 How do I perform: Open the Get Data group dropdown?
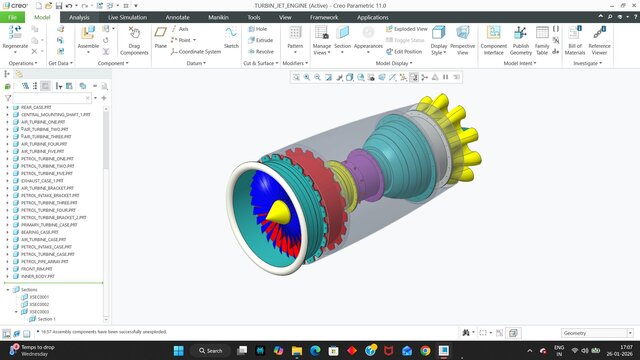point(60,63)
